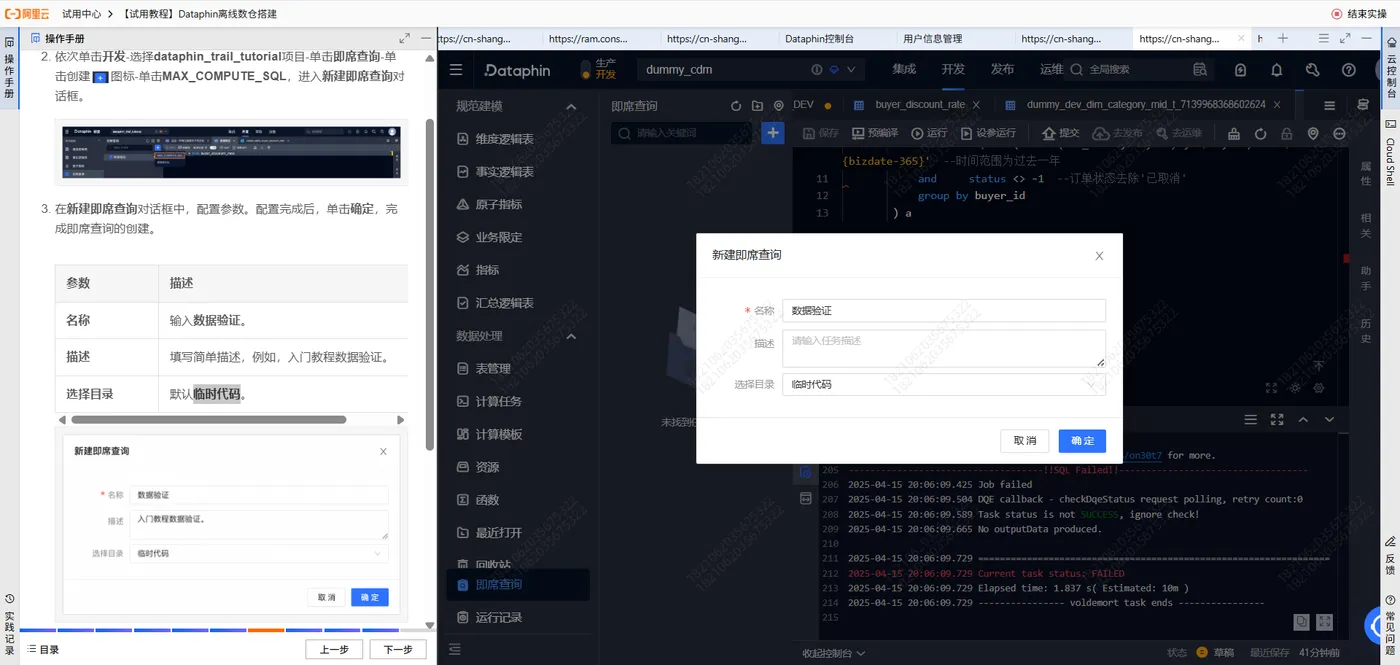1400x665 pixels.
Task: Open the notification bell
Action: pyautogui.click(x=1277, y=70)
